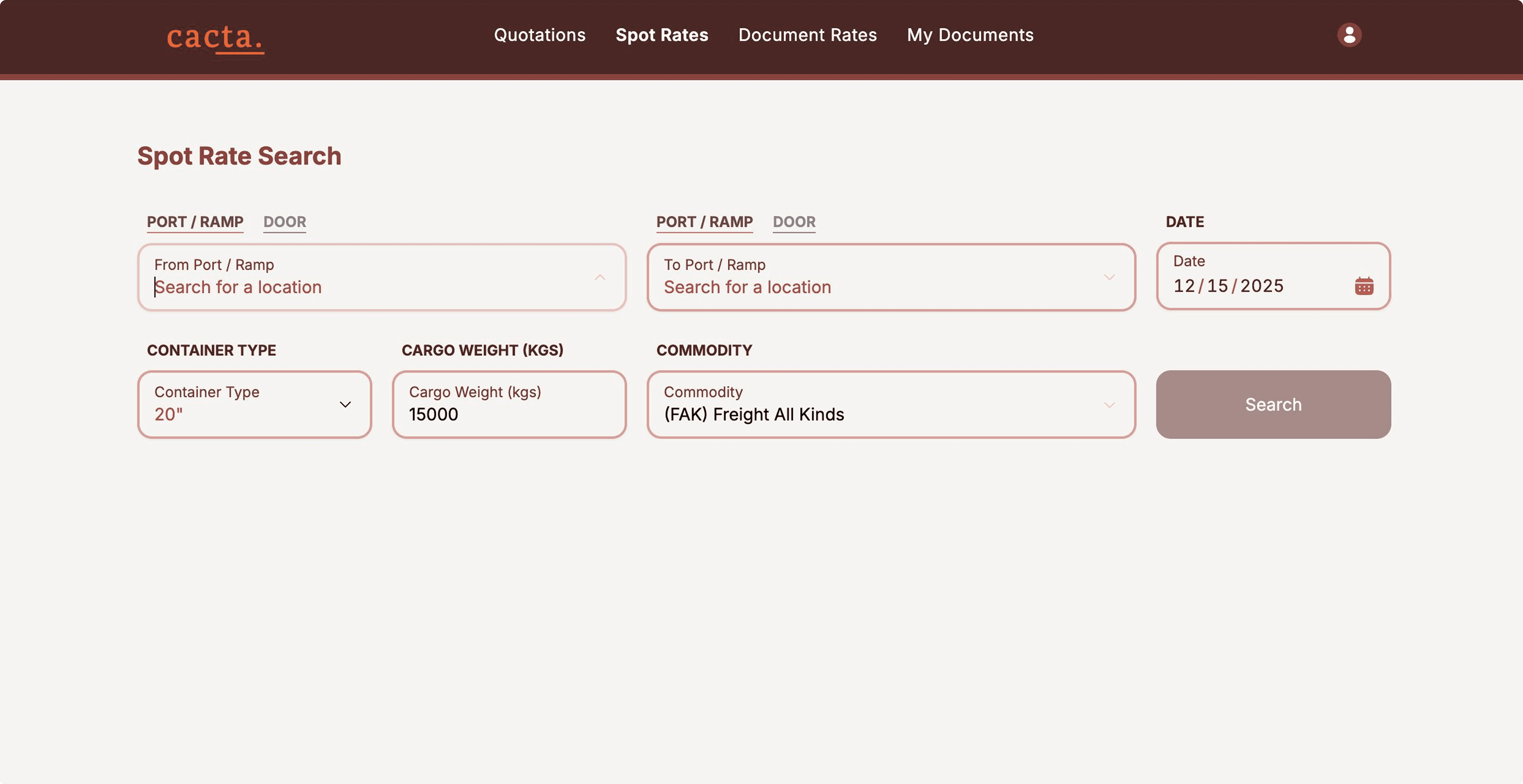Open the user profile avatar icon
1523x784 pixels.
1348,35
